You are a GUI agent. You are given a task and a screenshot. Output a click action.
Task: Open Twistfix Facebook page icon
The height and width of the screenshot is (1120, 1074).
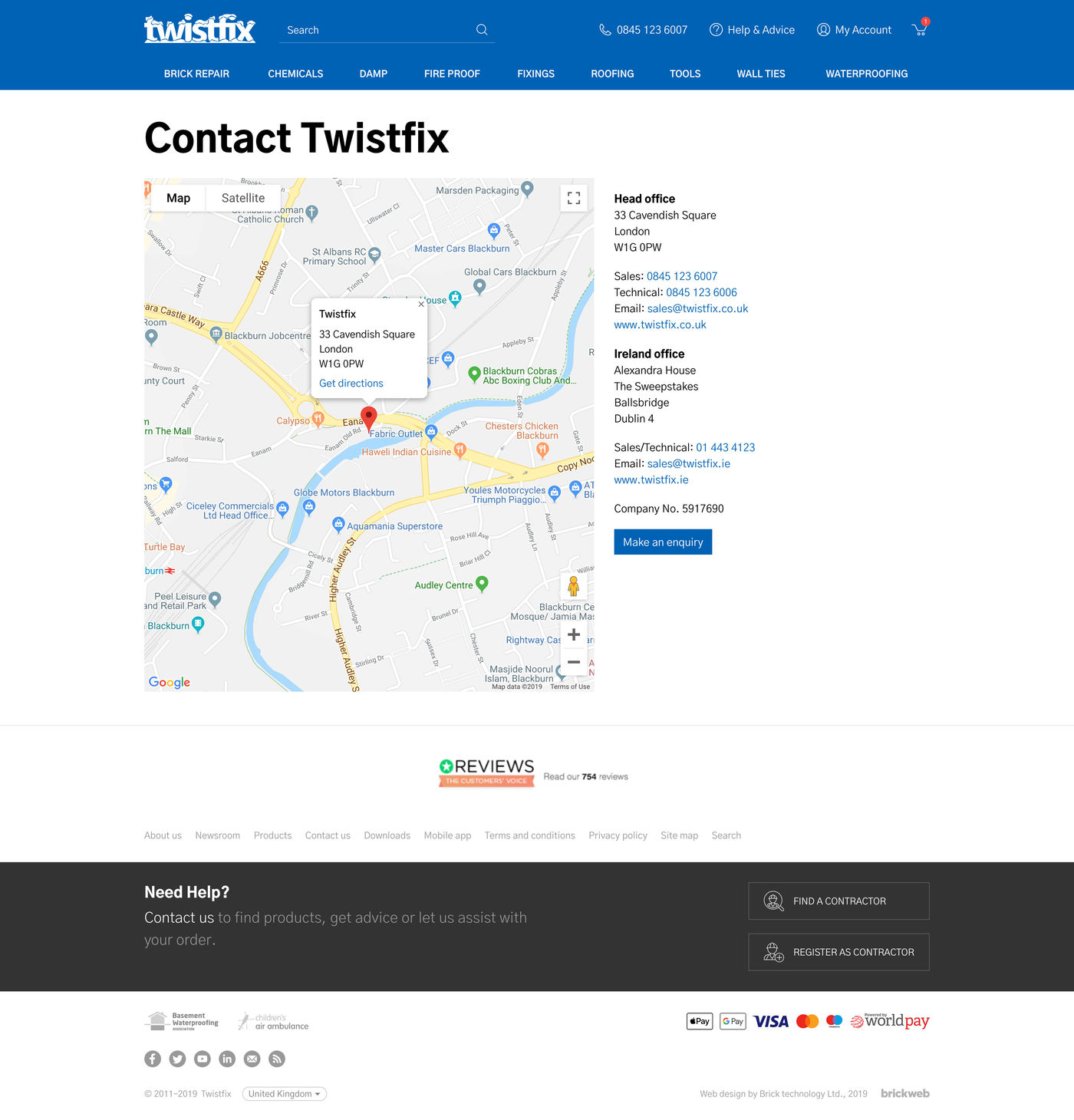153,1059
